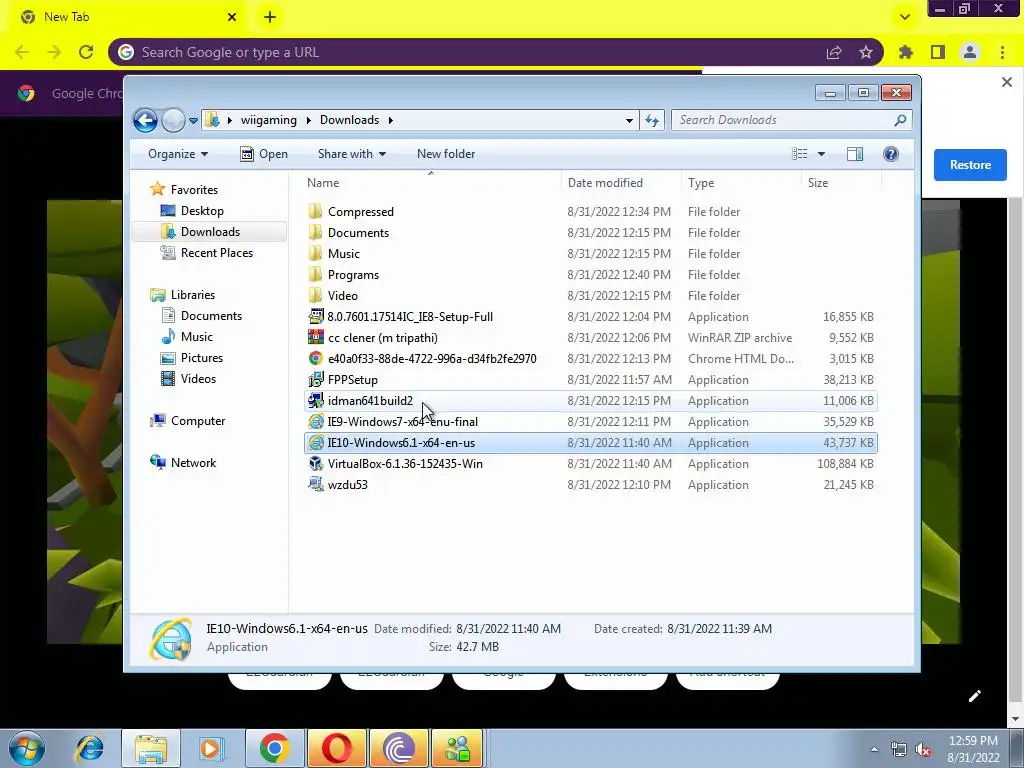Click the Open toolbar button
Image resolution: width=1024 pixels, height=768 pixels.
click(x=264, y=154)
